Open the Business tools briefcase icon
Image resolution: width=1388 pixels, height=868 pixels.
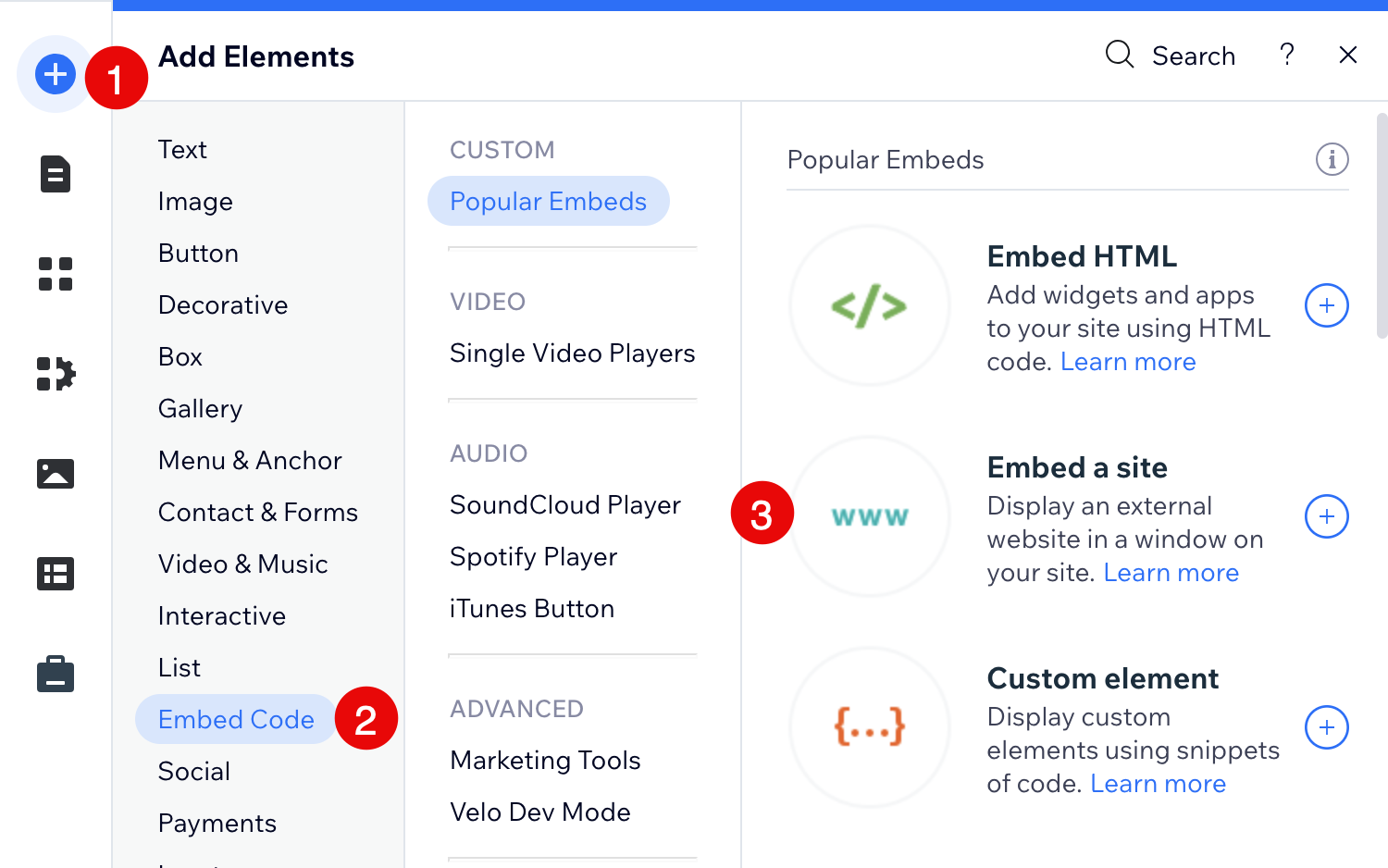56,674
